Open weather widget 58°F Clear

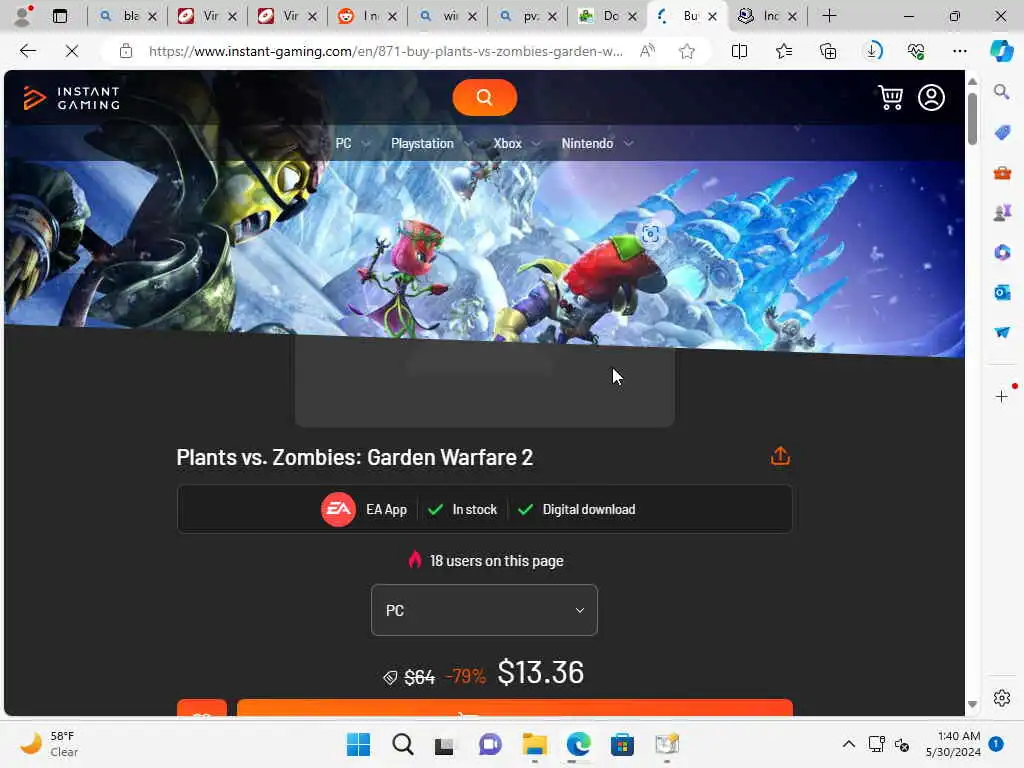49,744
